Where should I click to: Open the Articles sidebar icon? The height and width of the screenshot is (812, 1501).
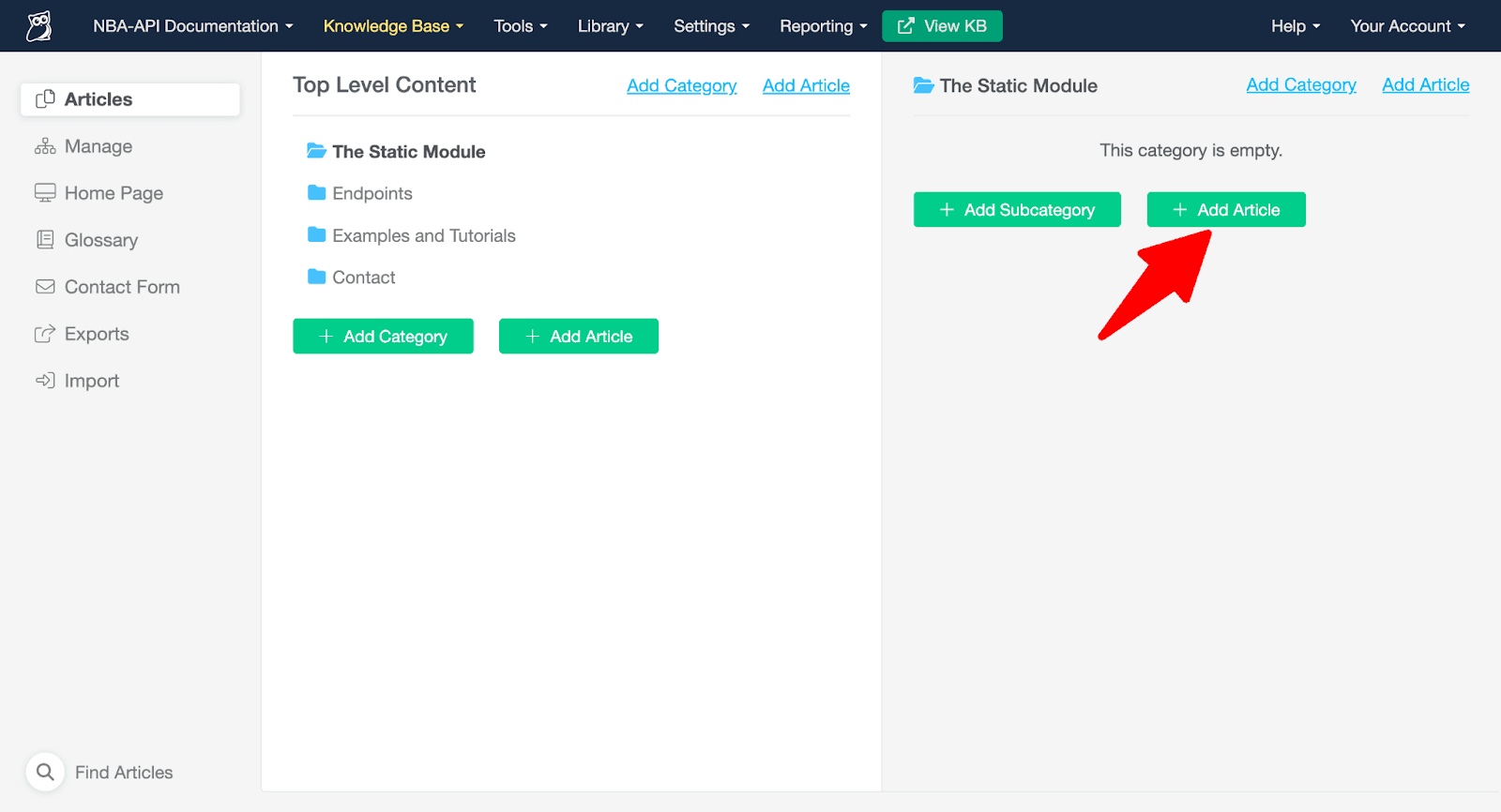click(45, 99)
